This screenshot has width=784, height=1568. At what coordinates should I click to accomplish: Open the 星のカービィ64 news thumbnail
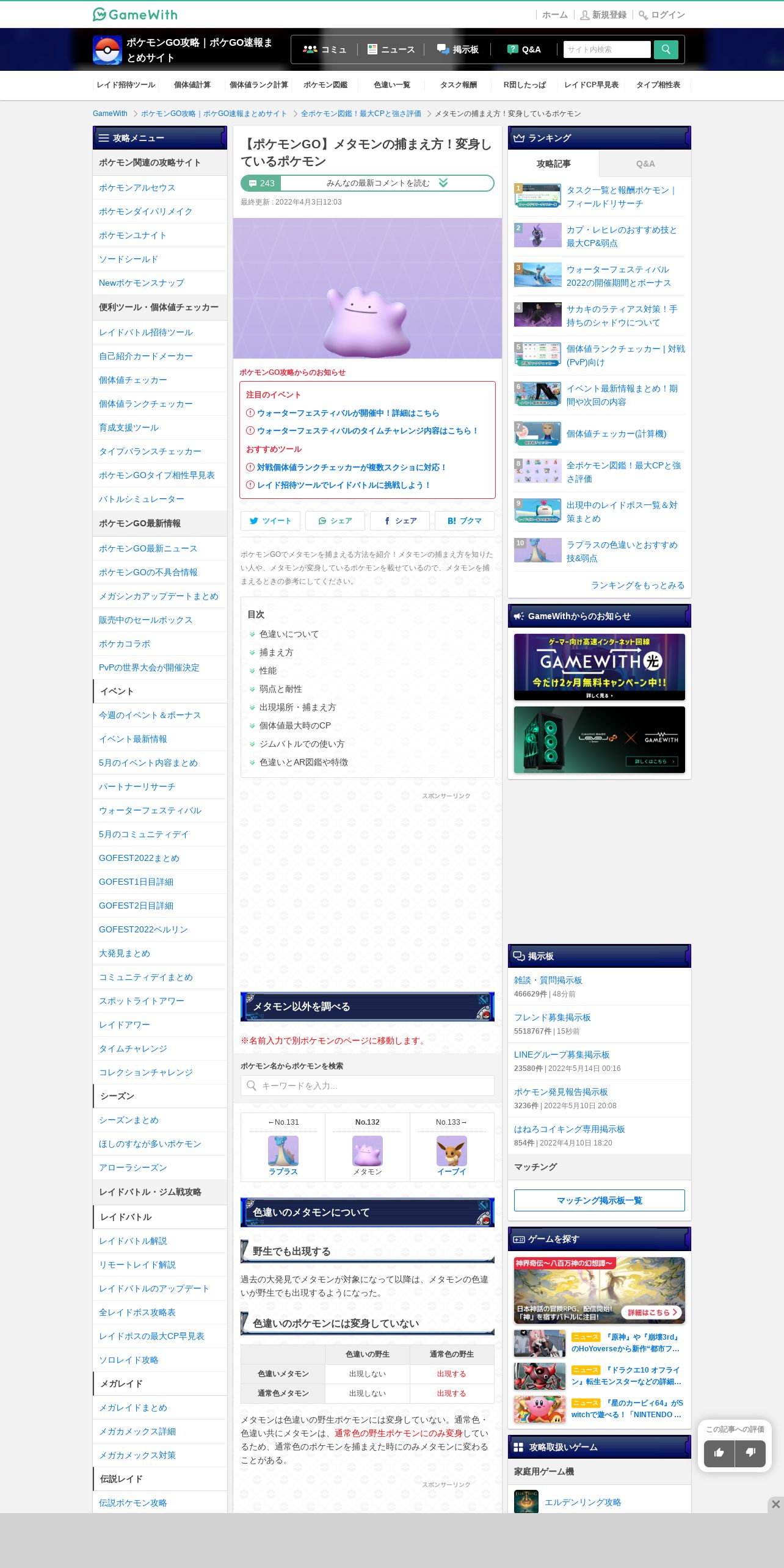(x=540, y=1409)
